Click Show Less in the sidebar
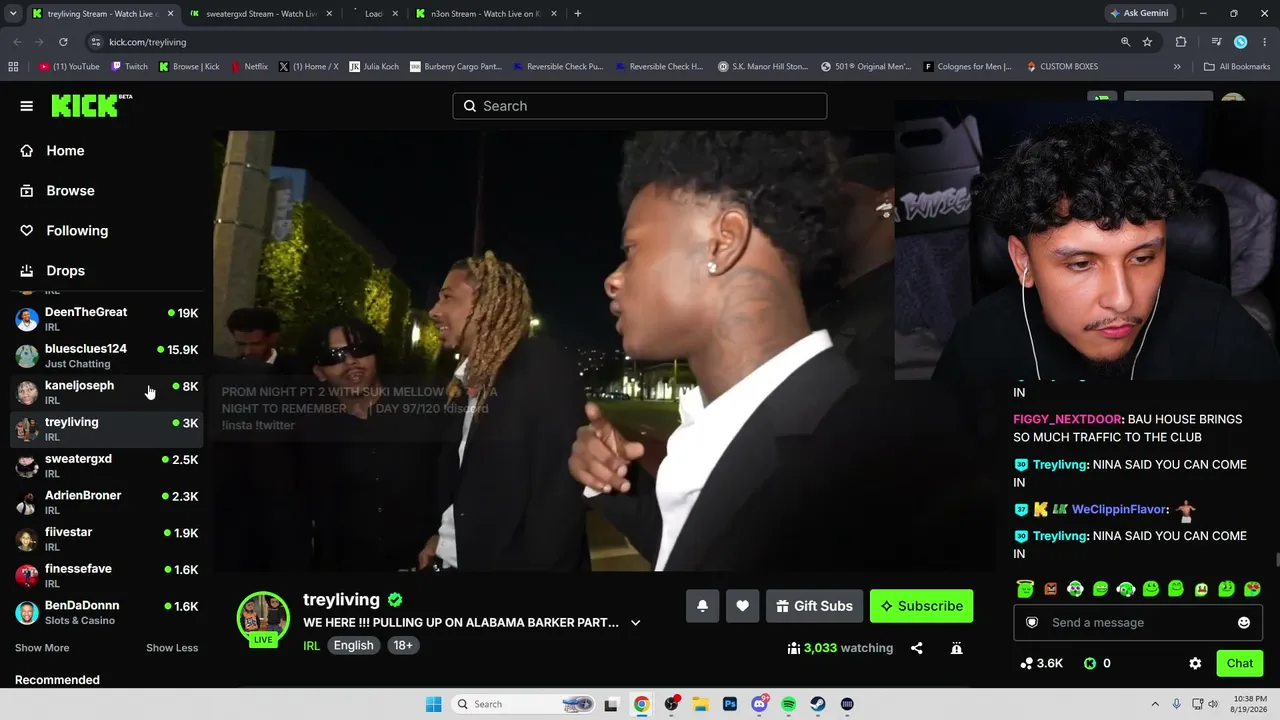 pyautogui.click(x=172, y=648)
